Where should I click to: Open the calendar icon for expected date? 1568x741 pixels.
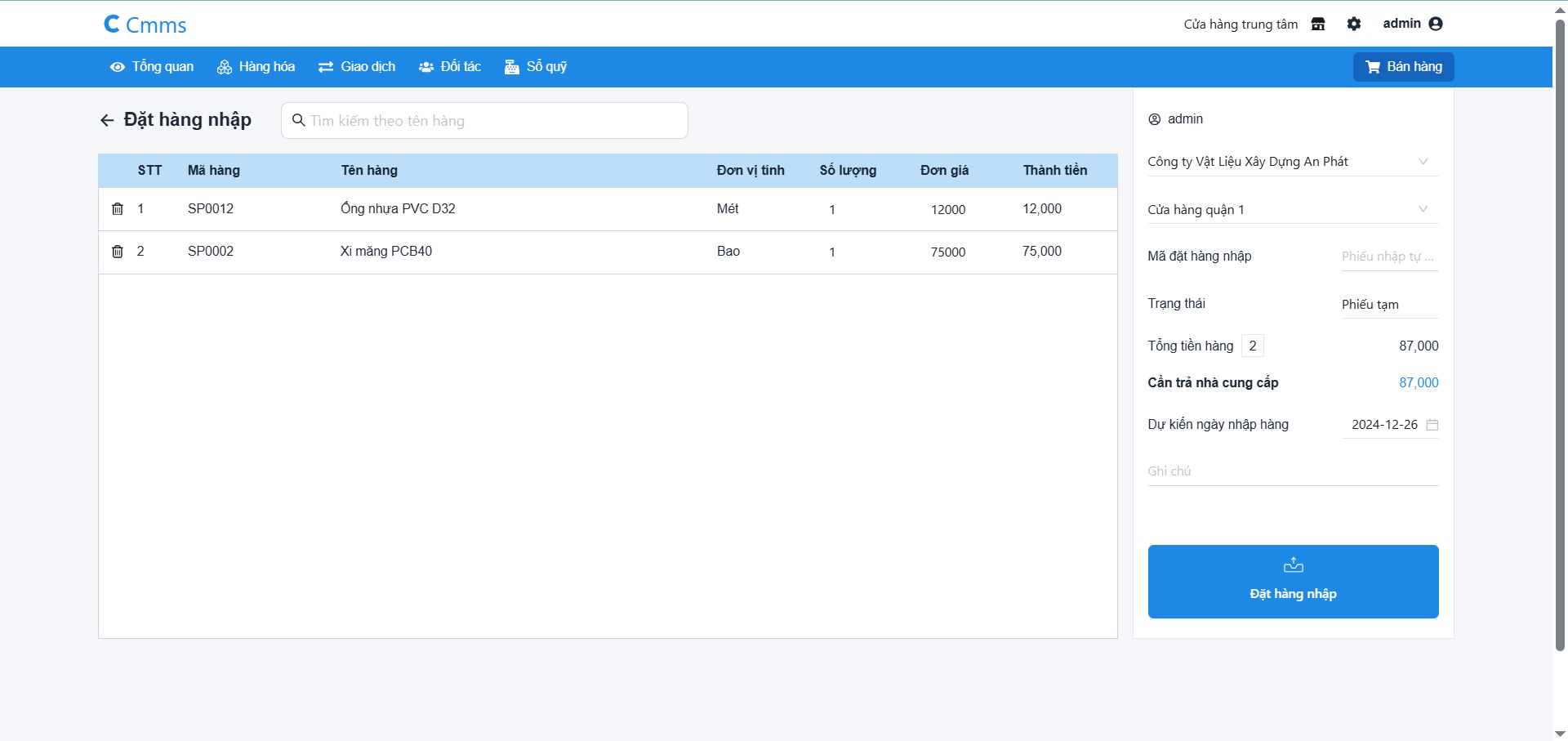coord(1432,425)
